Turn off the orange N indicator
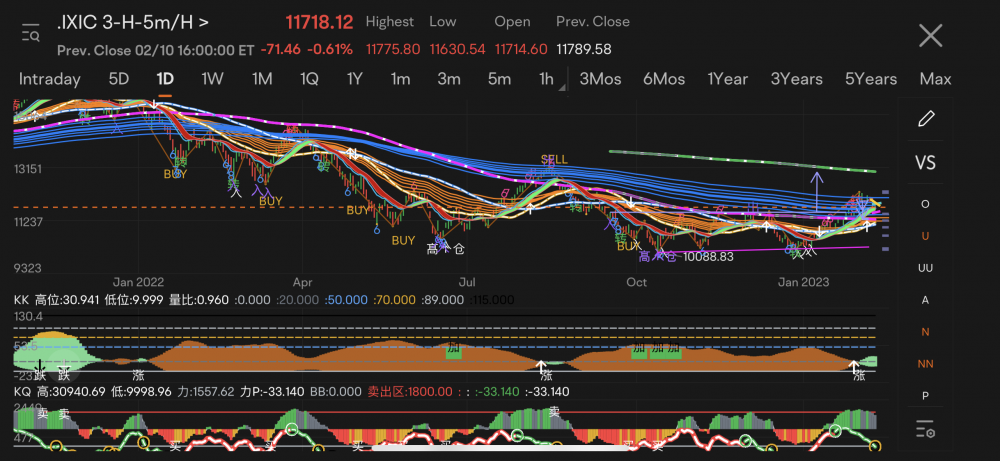This screenshot has height=461, width=1000. click(x=926, y=332)
